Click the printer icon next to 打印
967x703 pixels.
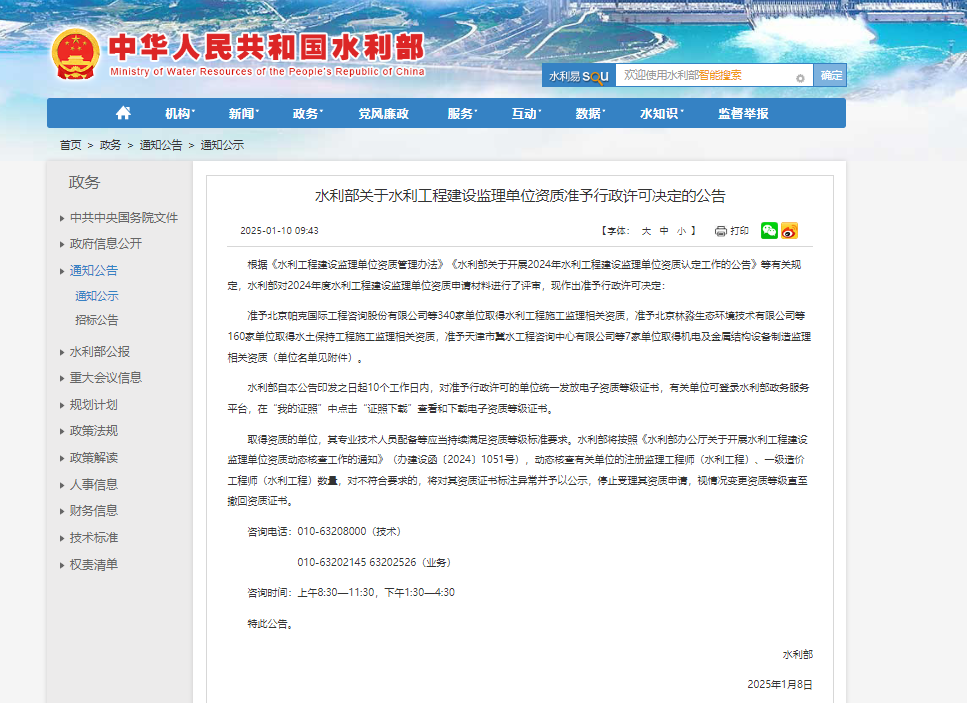[720, 231]
